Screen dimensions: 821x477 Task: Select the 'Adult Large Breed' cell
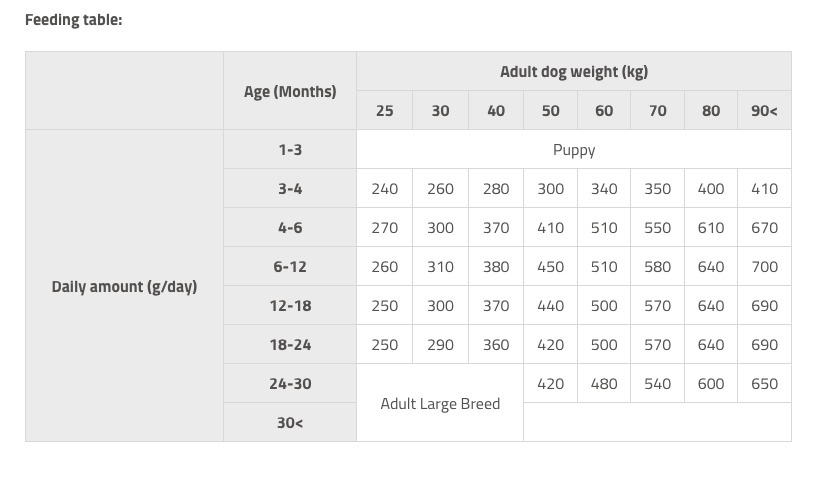(x=440, y=404)
